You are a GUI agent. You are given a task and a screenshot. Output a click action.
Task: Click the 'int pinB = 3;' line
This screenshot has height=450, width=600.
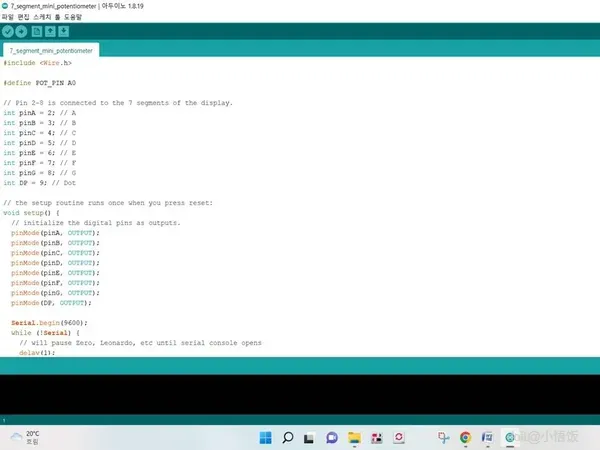pyautogui.click(x=39, y=123)
